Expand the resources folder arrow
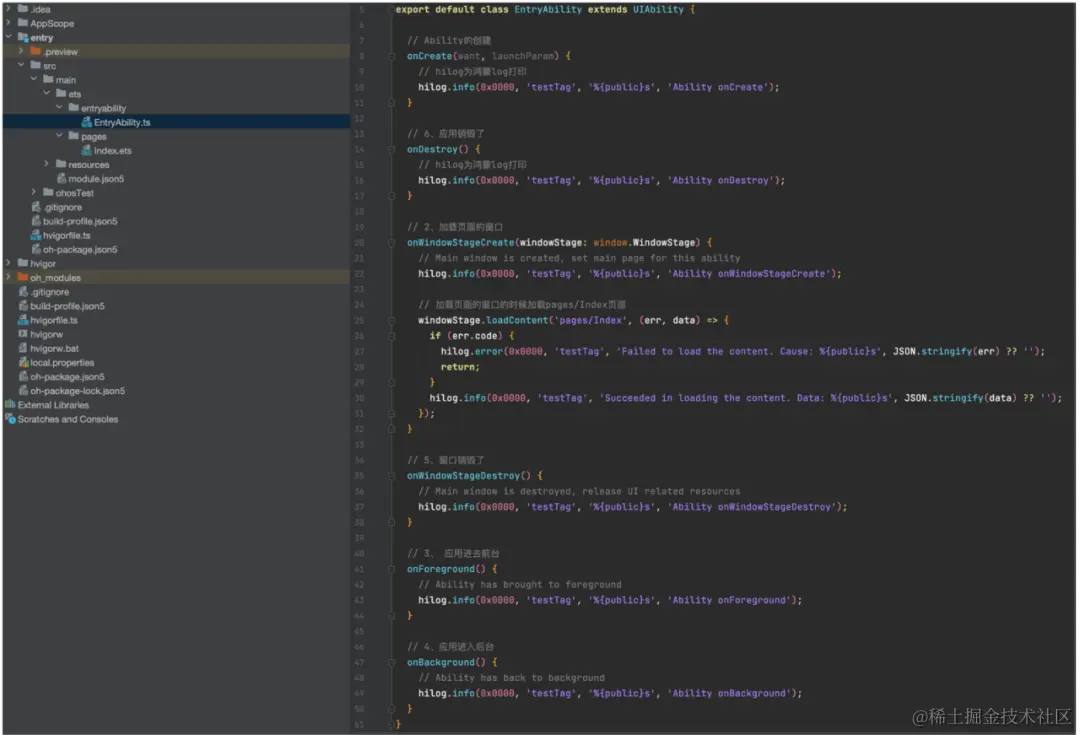This screenshot has height=735, width=1080. pyautogui.click(x=46, y=164)
